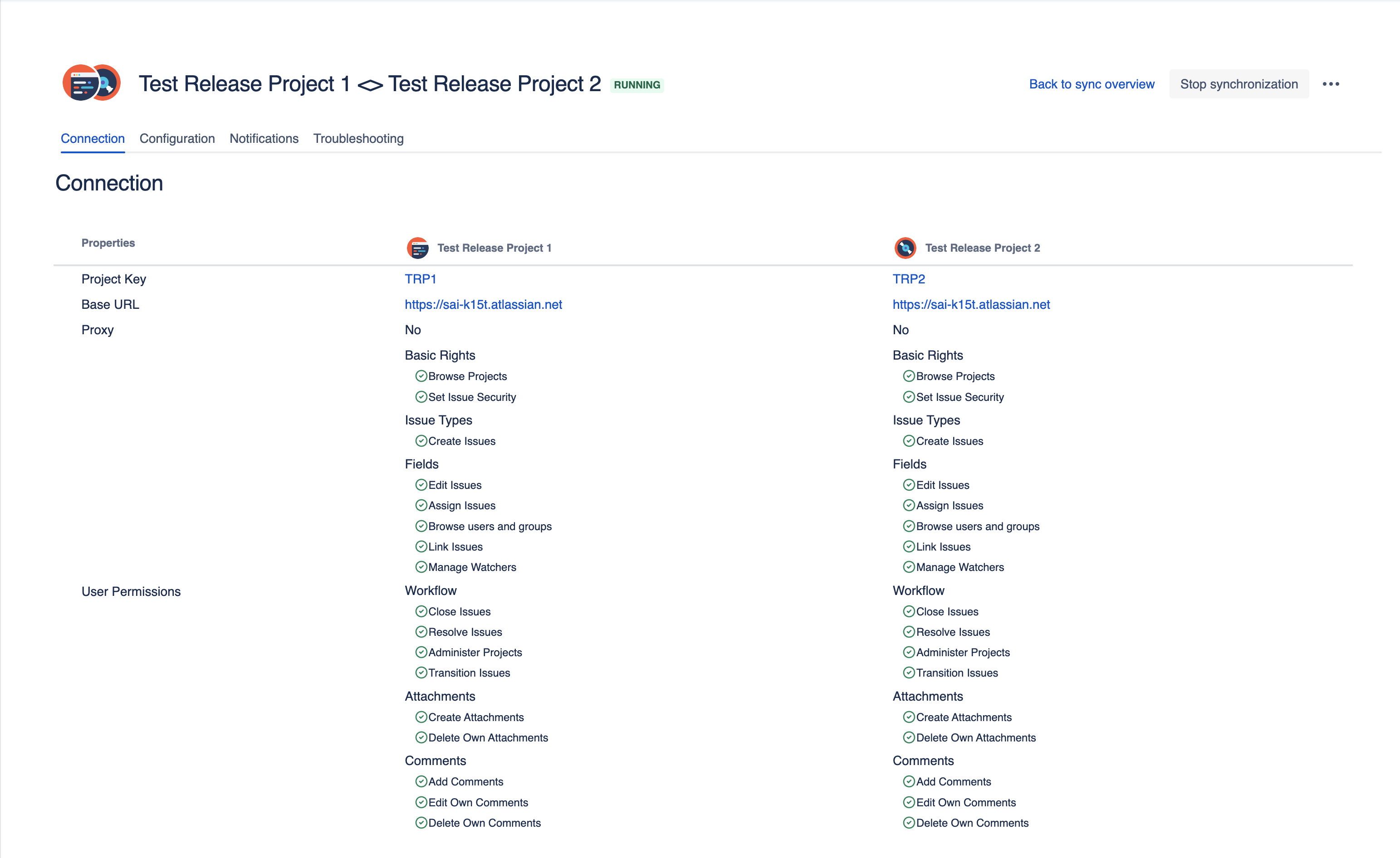Open the three-dot more actions menu
The width and height of the screenshot is (1400, 858).
pos(1330,84)
